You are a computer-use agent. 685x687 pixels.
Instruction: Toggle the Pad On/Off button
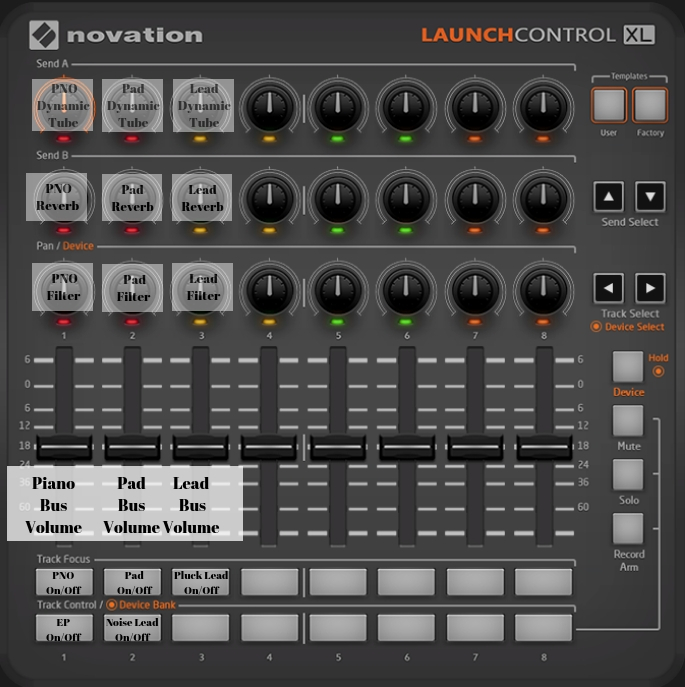point(132,582)
